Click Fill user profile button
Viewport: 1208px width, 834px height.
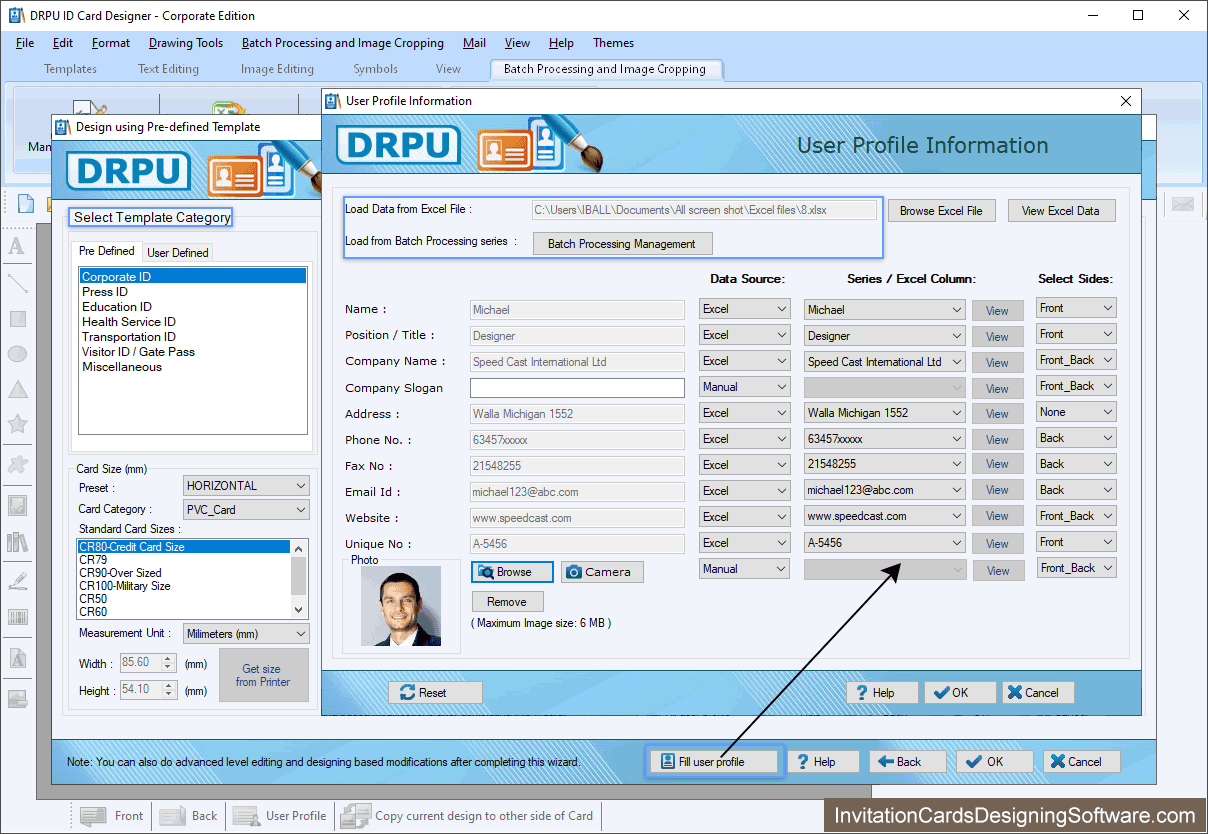pos(713,762)
